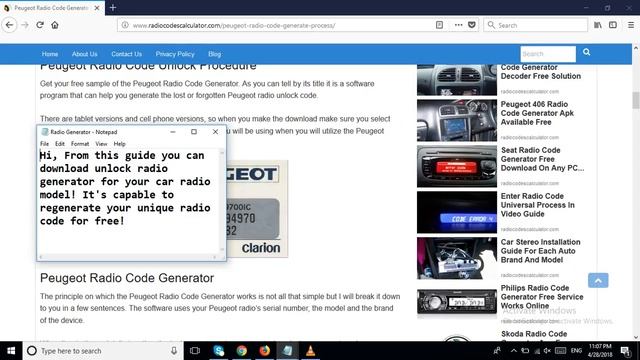
Task: Open Notepad Help menu
Action: pyautogui.click(x=119, y=144)
